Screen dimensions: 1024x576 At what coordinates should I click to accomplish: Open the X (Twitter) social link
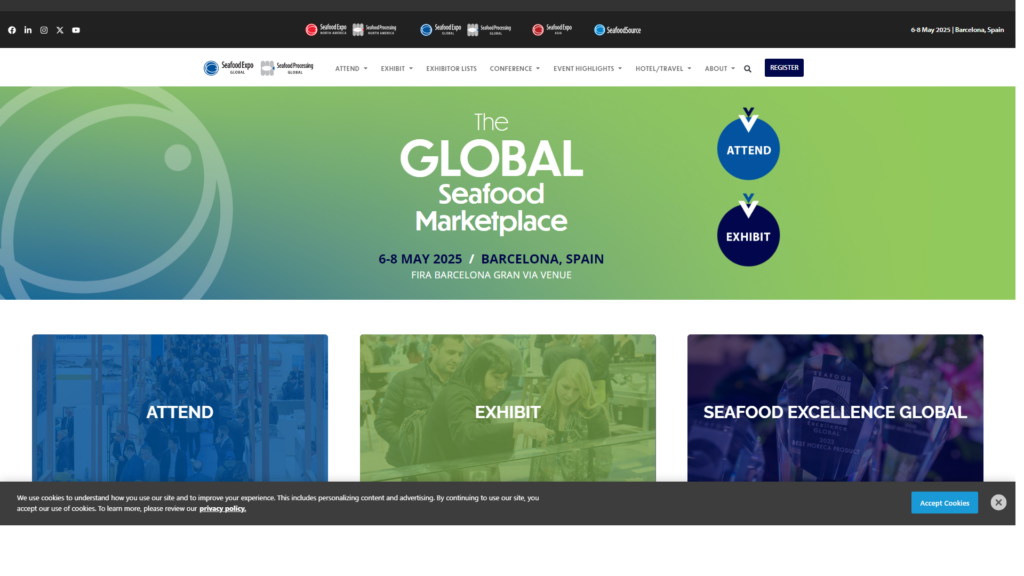[x=60, y=30]
